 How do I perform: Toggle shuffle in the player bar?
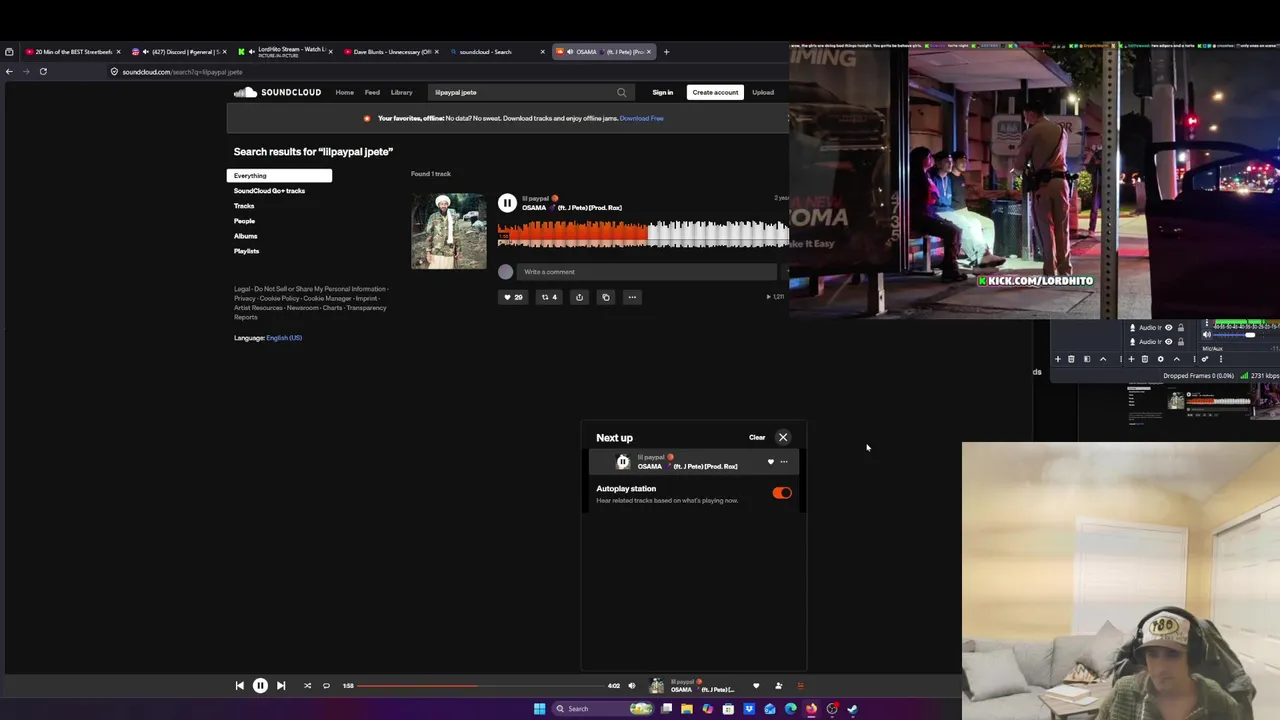point(307,685)
